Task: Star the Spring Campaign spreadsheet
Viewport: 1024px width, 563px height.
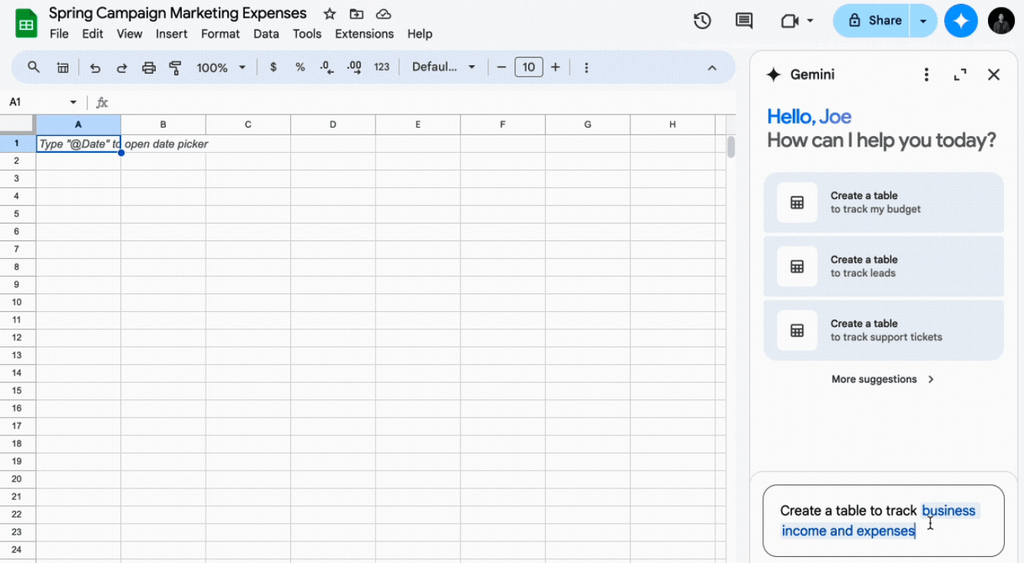Action: [330, 14]
